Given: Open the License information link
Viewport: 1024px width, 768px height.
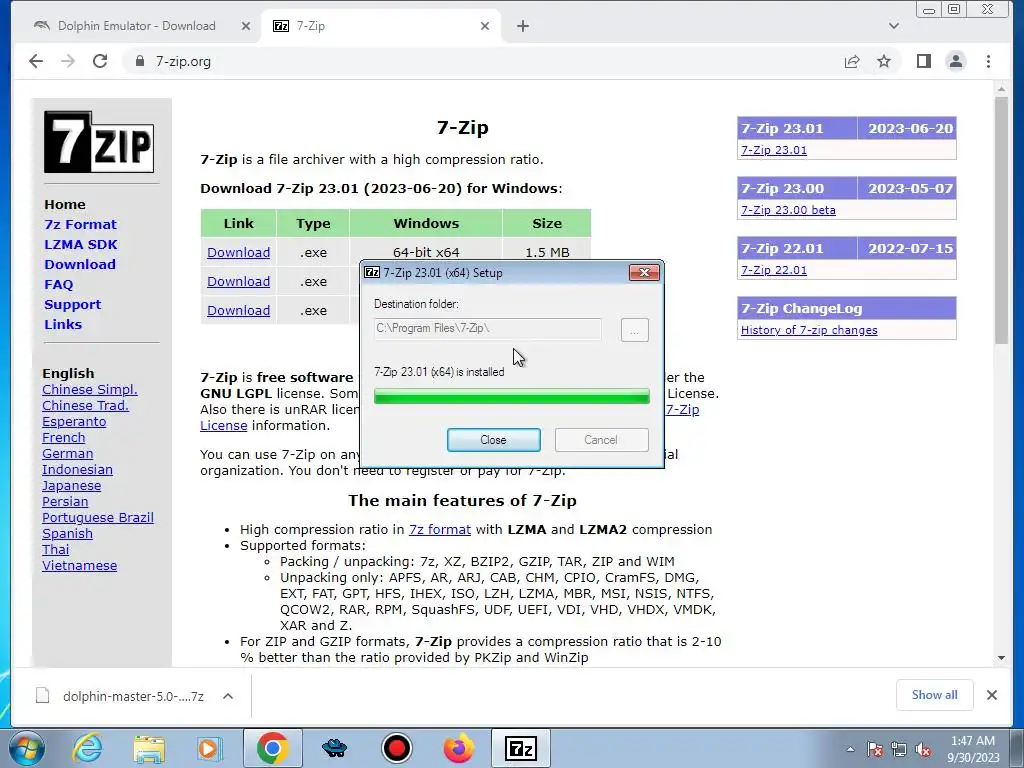Looking at the screenshot, I should [x=223, y=426].
